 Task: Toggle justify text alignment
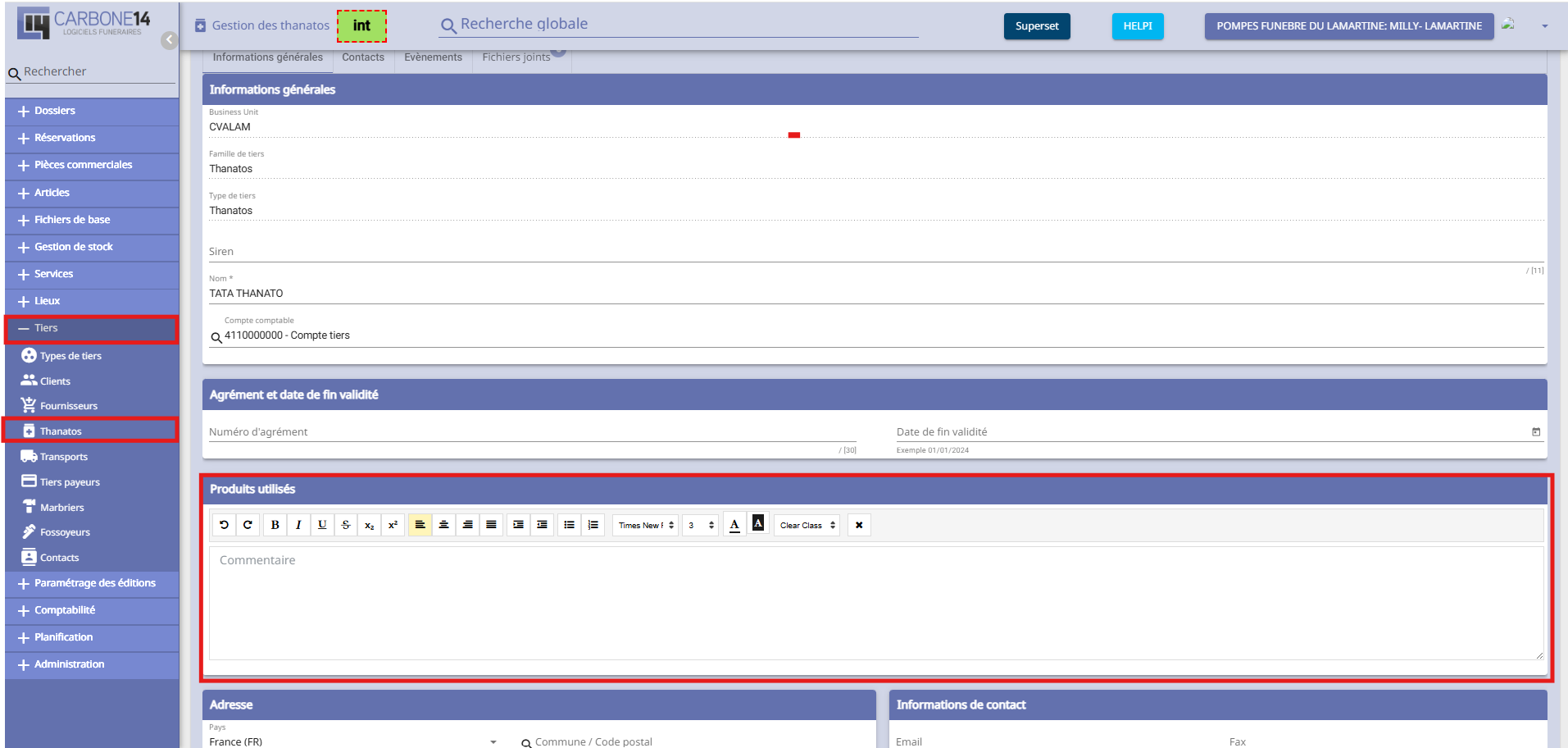click(491, 525)
